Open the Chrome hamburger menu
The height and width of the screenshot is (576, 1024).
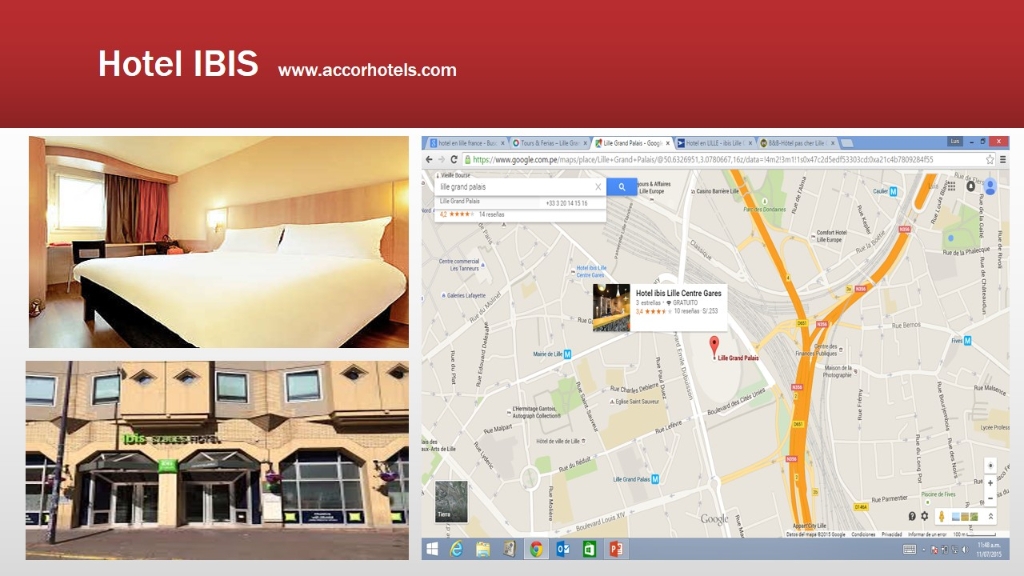point(1002,159)
